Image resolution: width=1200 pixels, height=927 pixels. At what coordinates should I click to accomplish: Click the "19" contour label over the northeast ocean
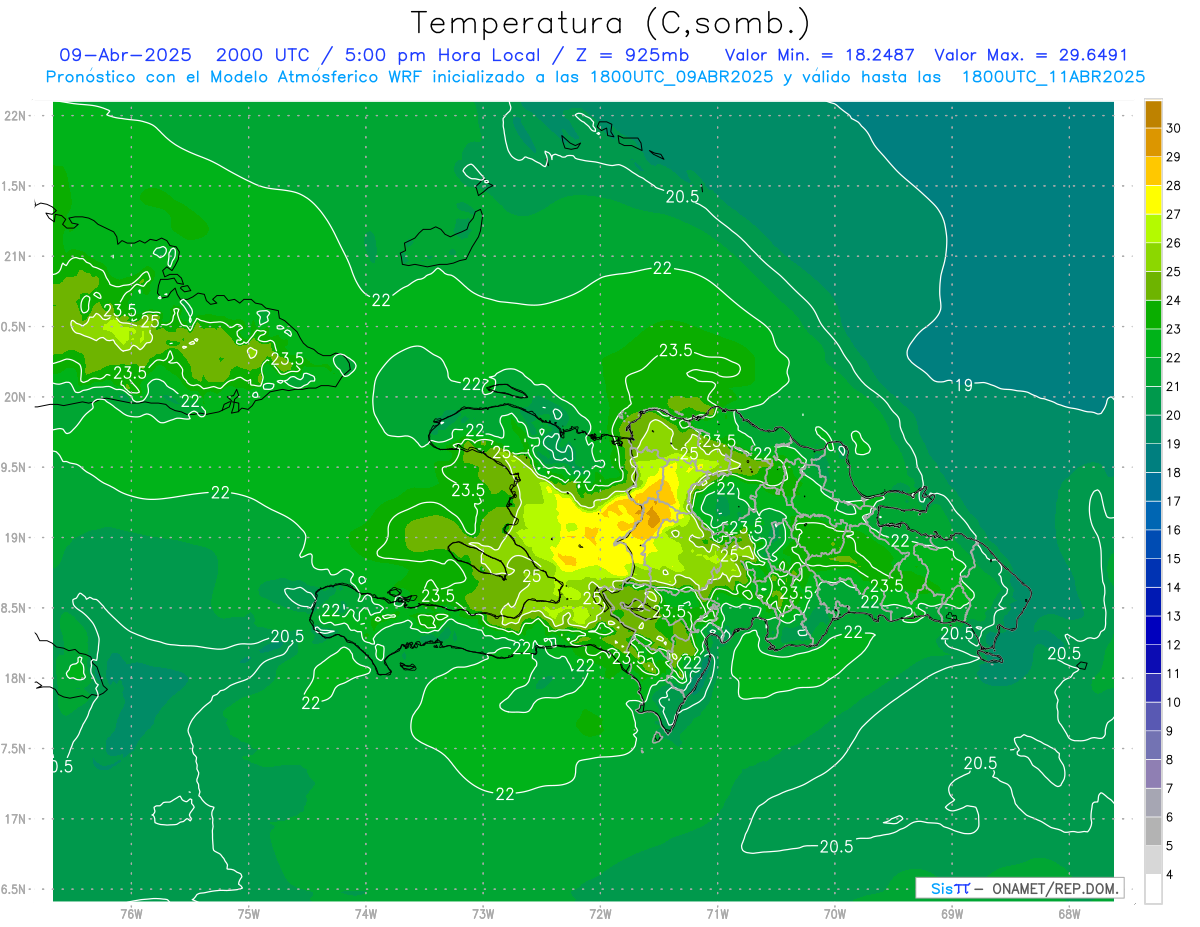tap(964, 385)
